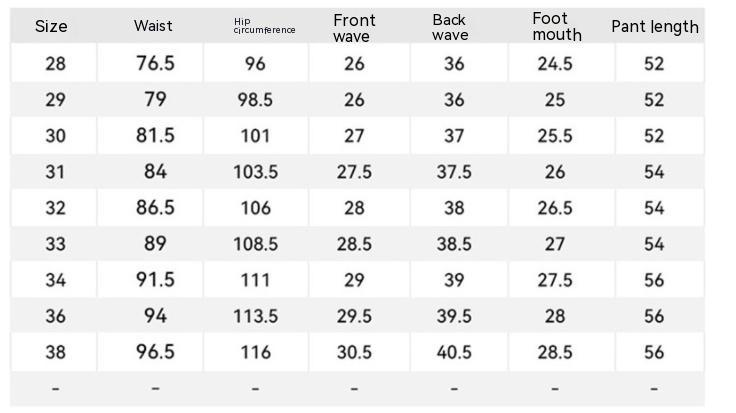Select waist value 76.5
Image resolution: width=736 pixels, height=413 pixels.
pyautogui.click(x=155, y=64)
